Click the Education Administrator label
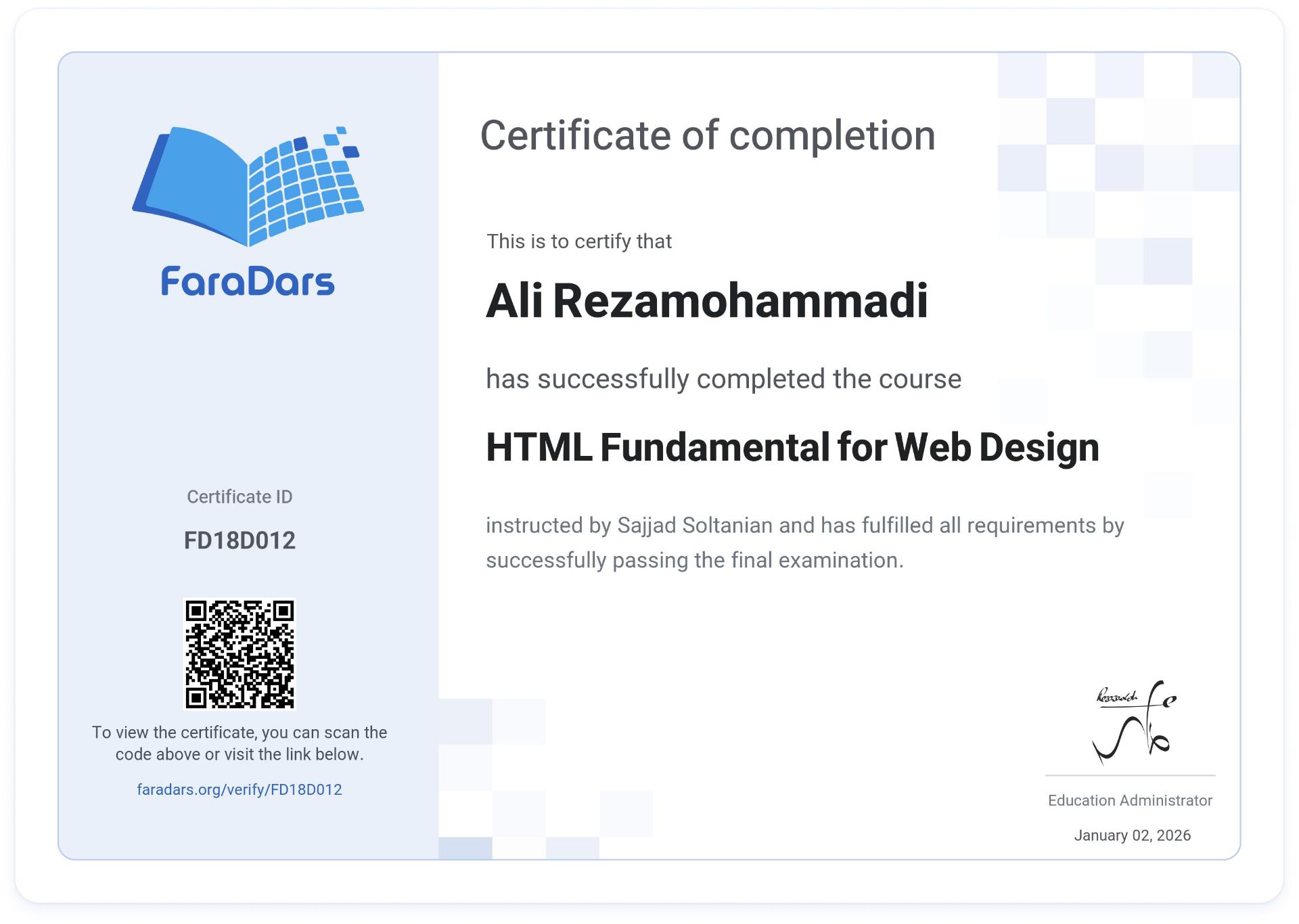 (1130, 800)
